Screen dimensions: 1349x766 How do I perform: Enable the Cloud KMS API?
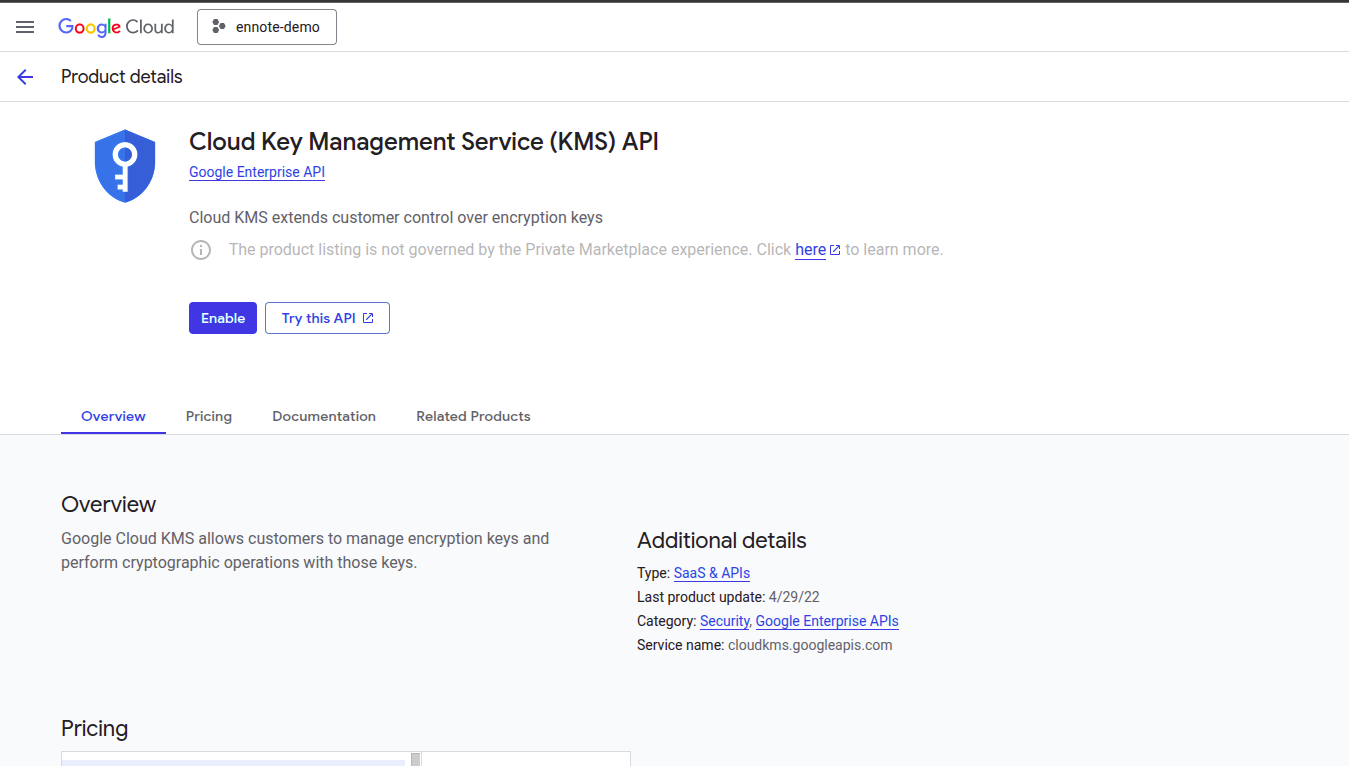tap(223, 318)
